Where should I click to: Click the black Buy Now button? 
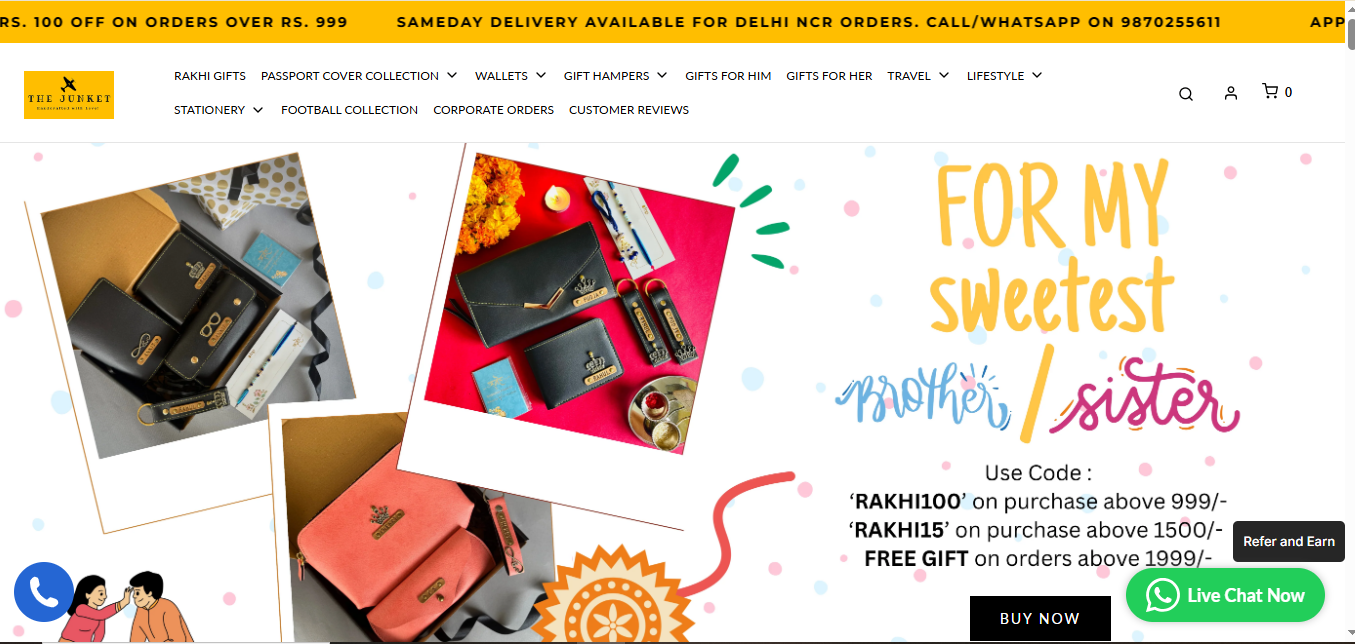(x=1040, y=618)
